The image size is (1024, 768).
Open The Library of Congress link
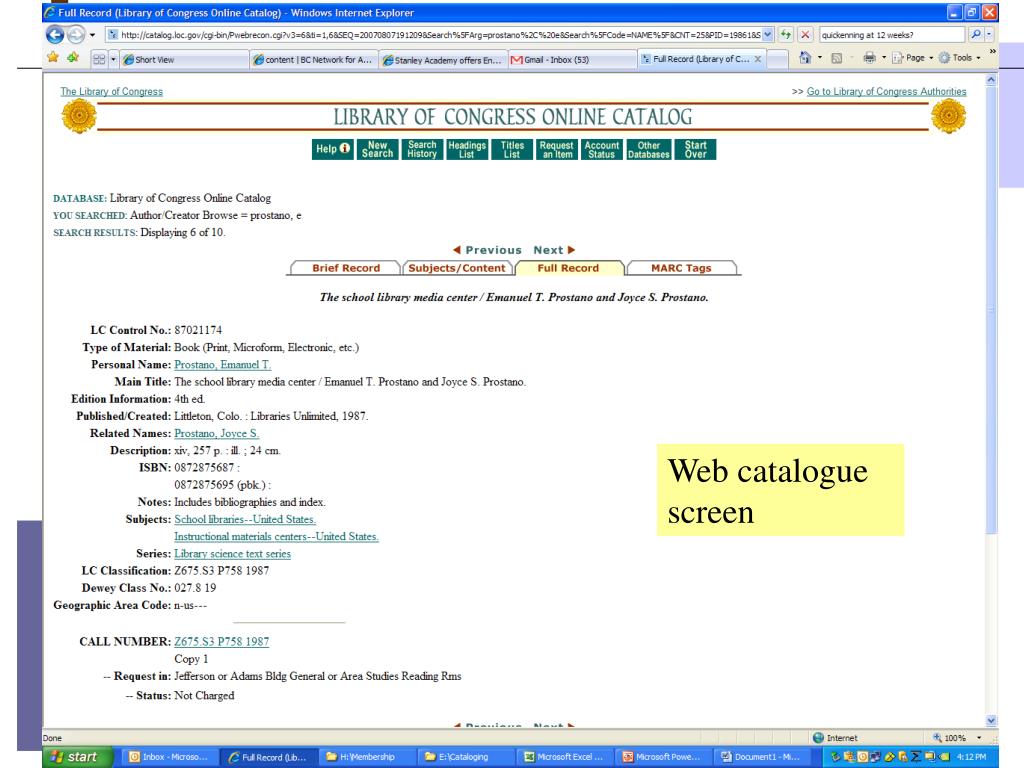pyautogui.click(x=112, y=91)
